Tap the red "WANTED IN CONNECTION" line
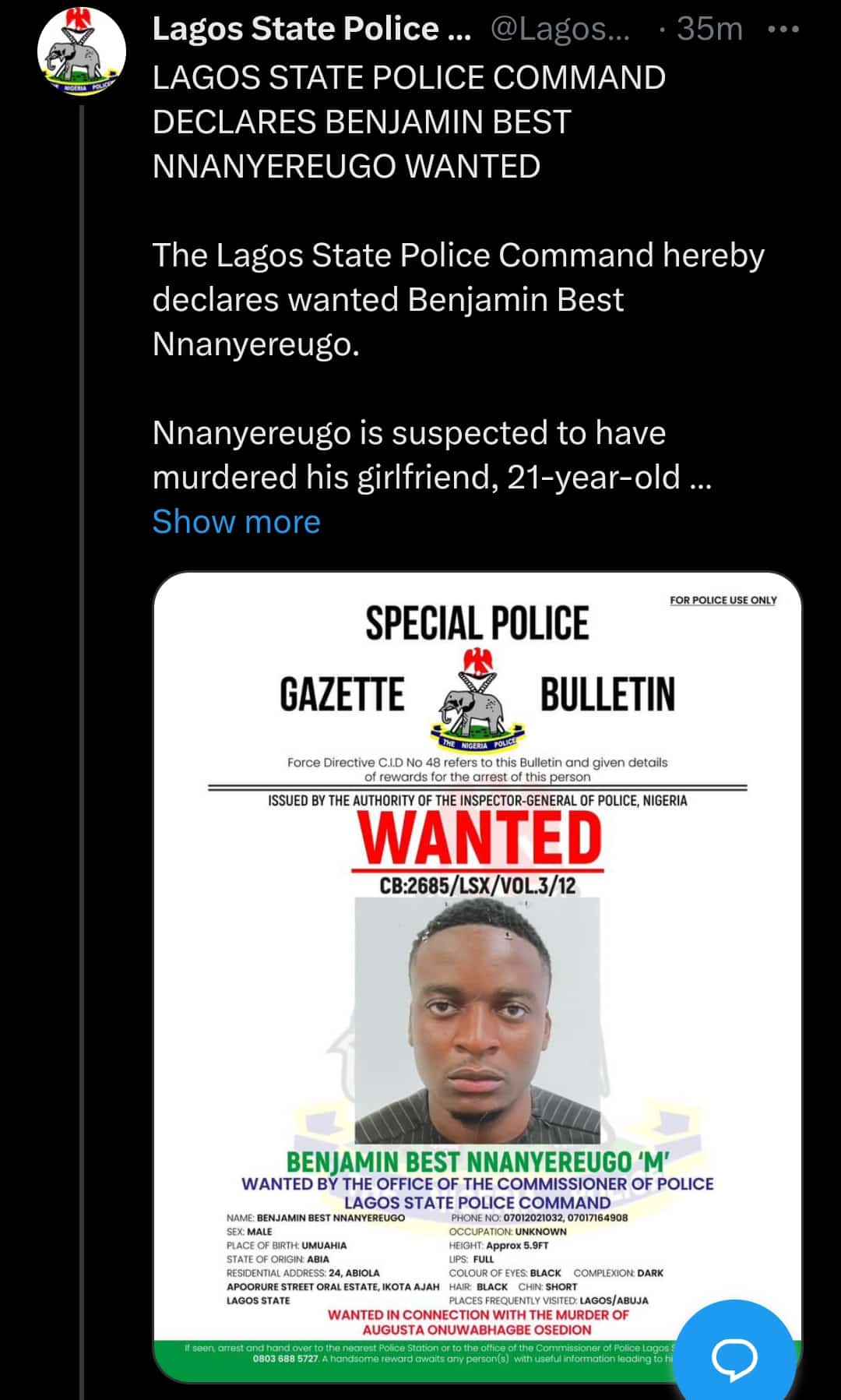This screenshot has height=1400, width=841. pyautogui.click(x=477, y=1321)
